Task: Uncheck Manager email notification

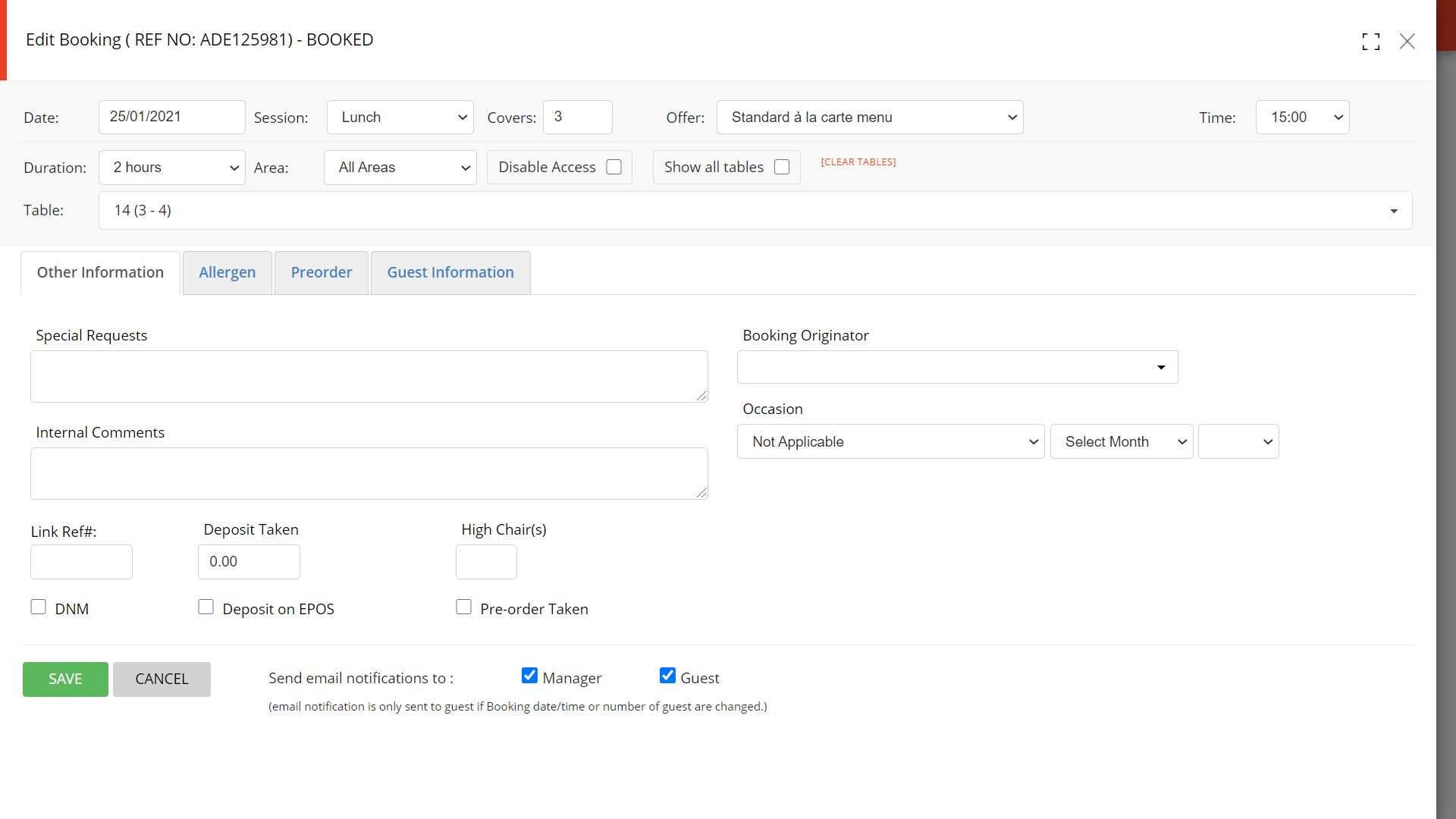Action: pos(529,676)
